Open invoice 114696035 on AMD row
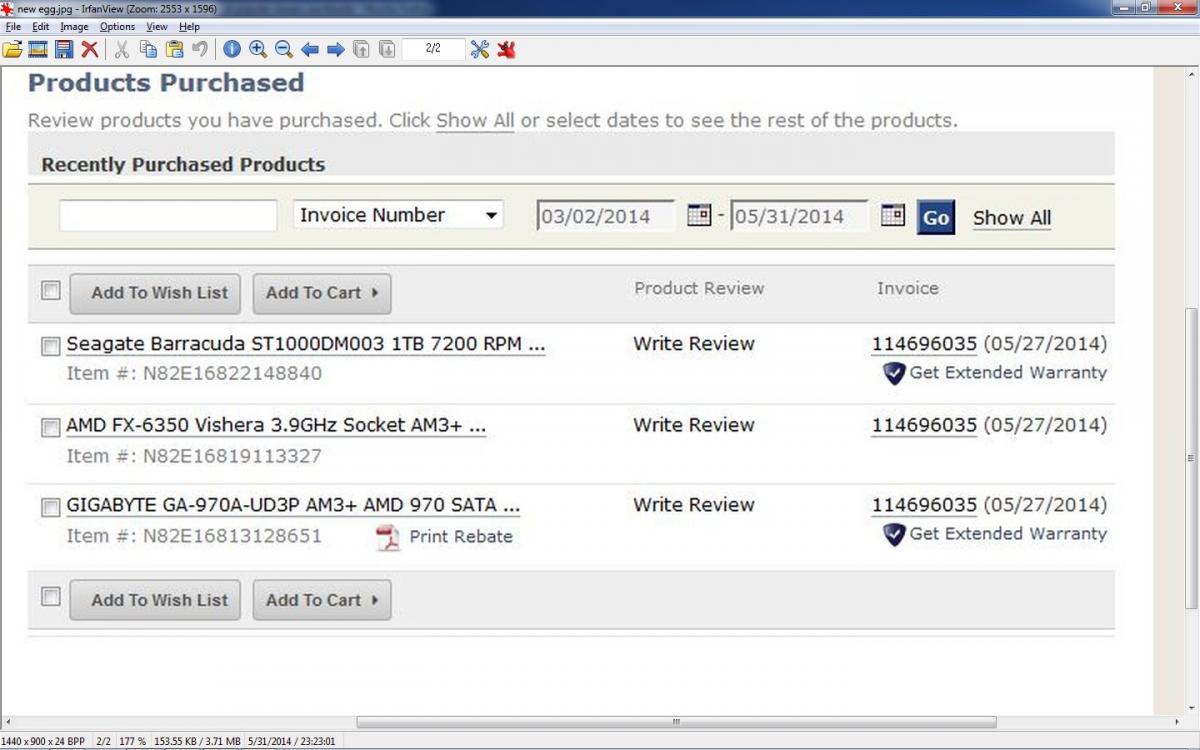The width and height of the screenshot is (1200, 750). [x=924, y=425]
